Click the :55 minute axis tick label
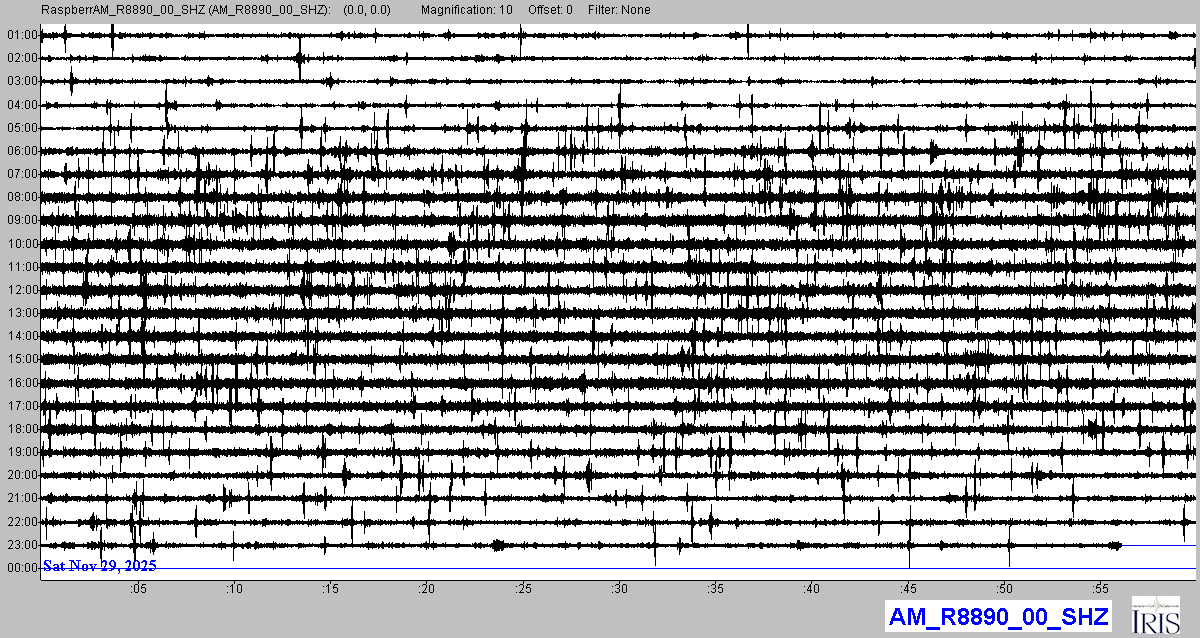This screenshot has width=1200, height=638. [x=1101, y=589]
